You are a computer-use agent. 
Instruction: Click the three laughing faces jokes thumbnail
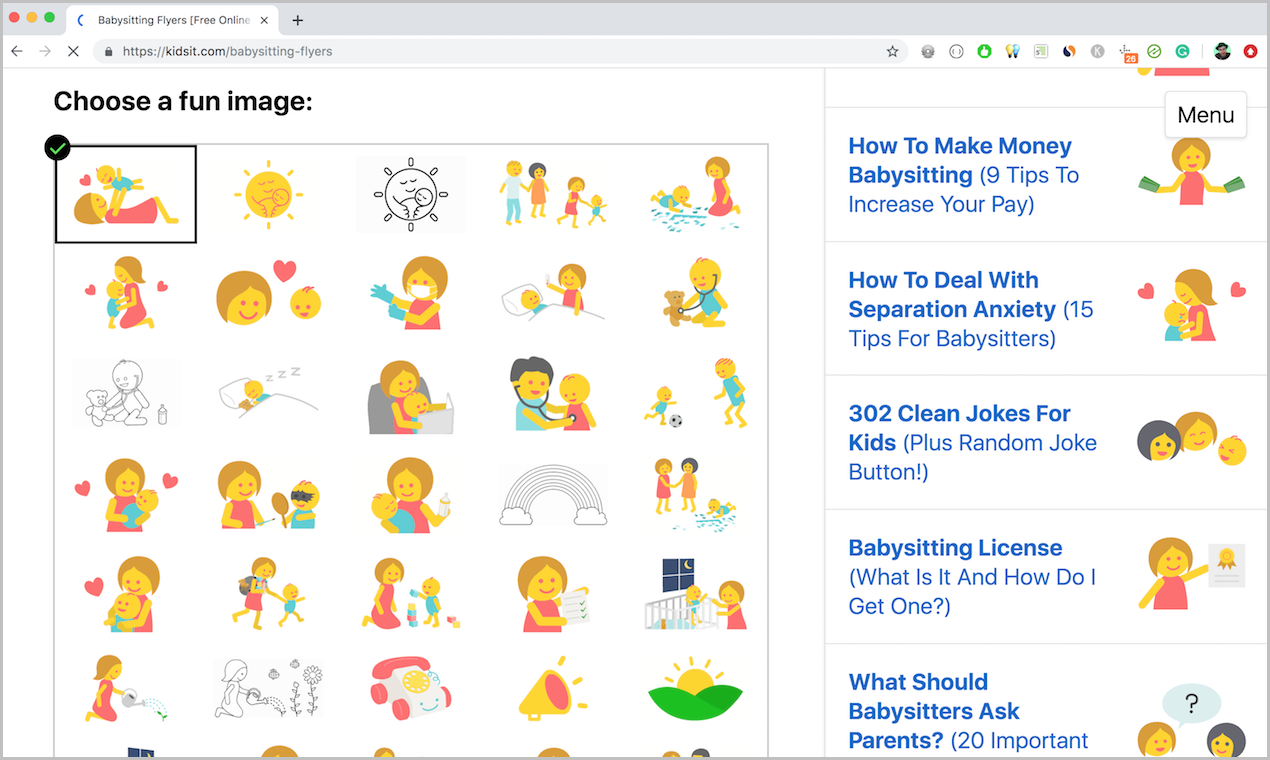(x=1192, y=440)
